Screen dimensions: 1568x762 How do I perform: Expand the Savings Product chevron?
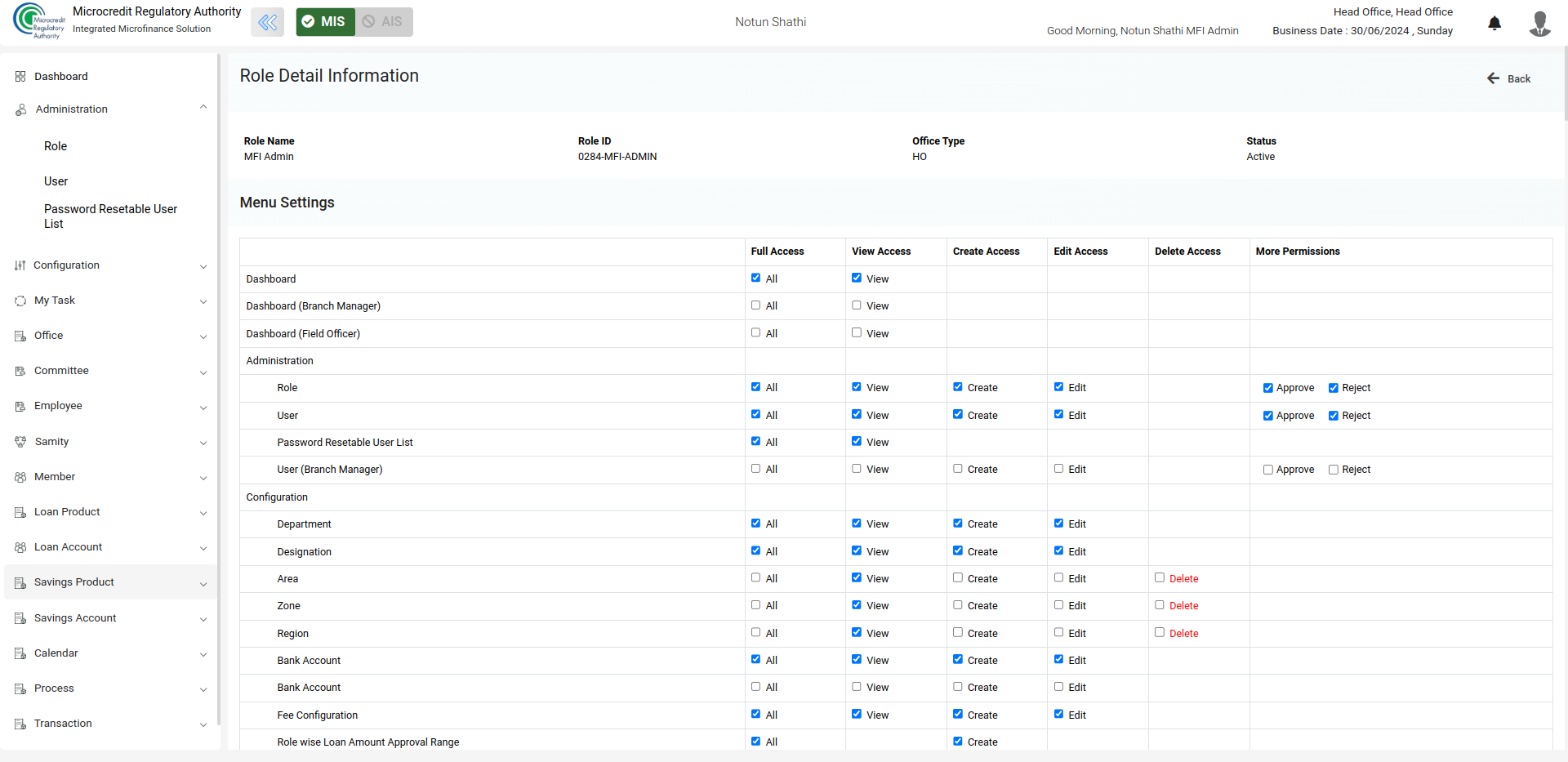pyautogui.click(x=203, y=584)
